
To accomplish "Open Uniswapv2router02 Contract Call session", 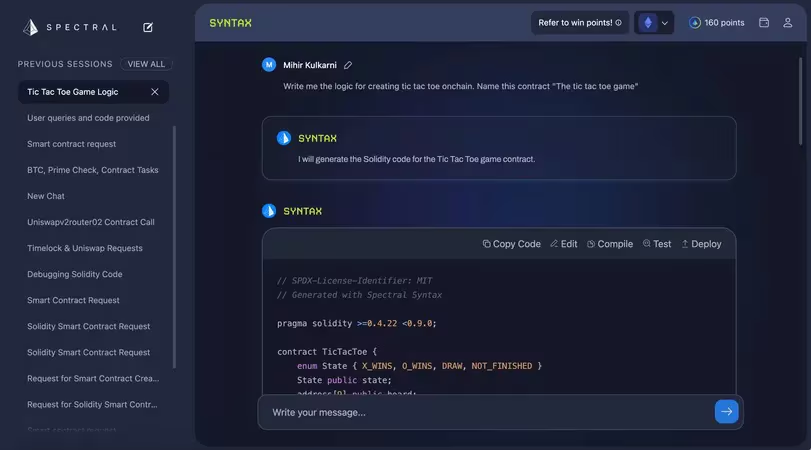I will [x=91, y=222].
